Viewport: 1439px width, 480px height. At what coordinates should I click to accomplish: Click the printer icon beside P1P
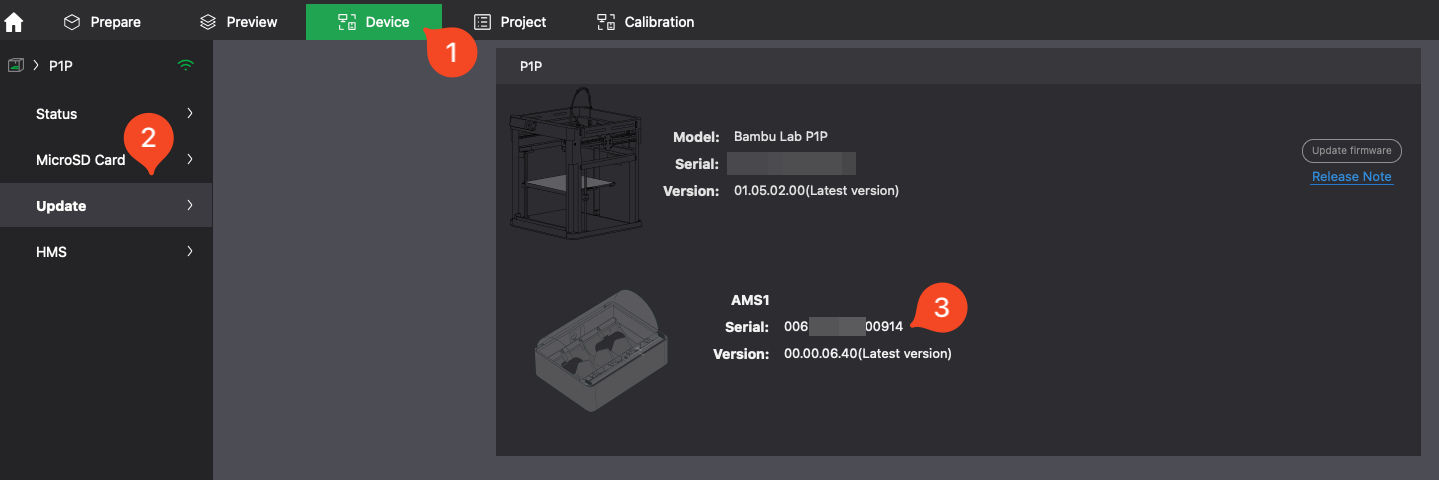tap(15, 66)
